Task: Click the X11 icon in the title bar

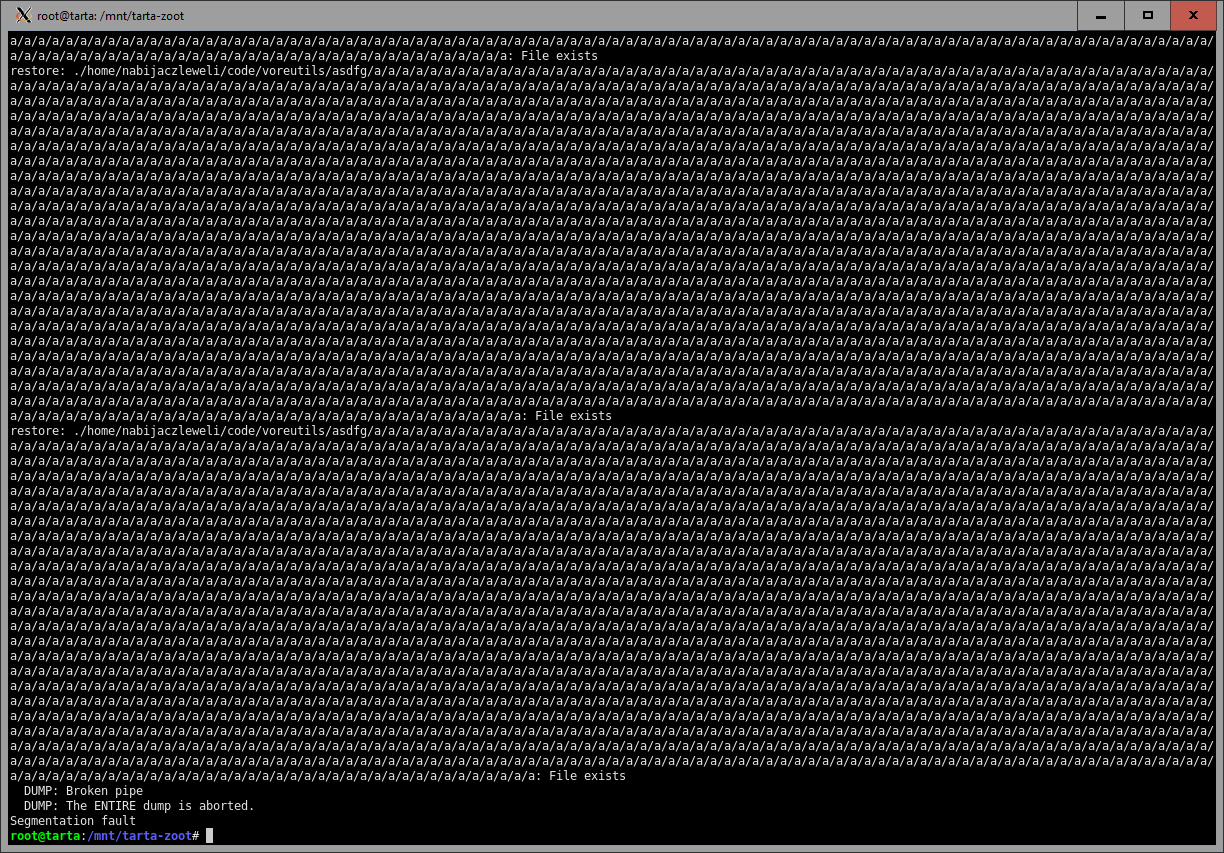Action: [x=24, y=15]
